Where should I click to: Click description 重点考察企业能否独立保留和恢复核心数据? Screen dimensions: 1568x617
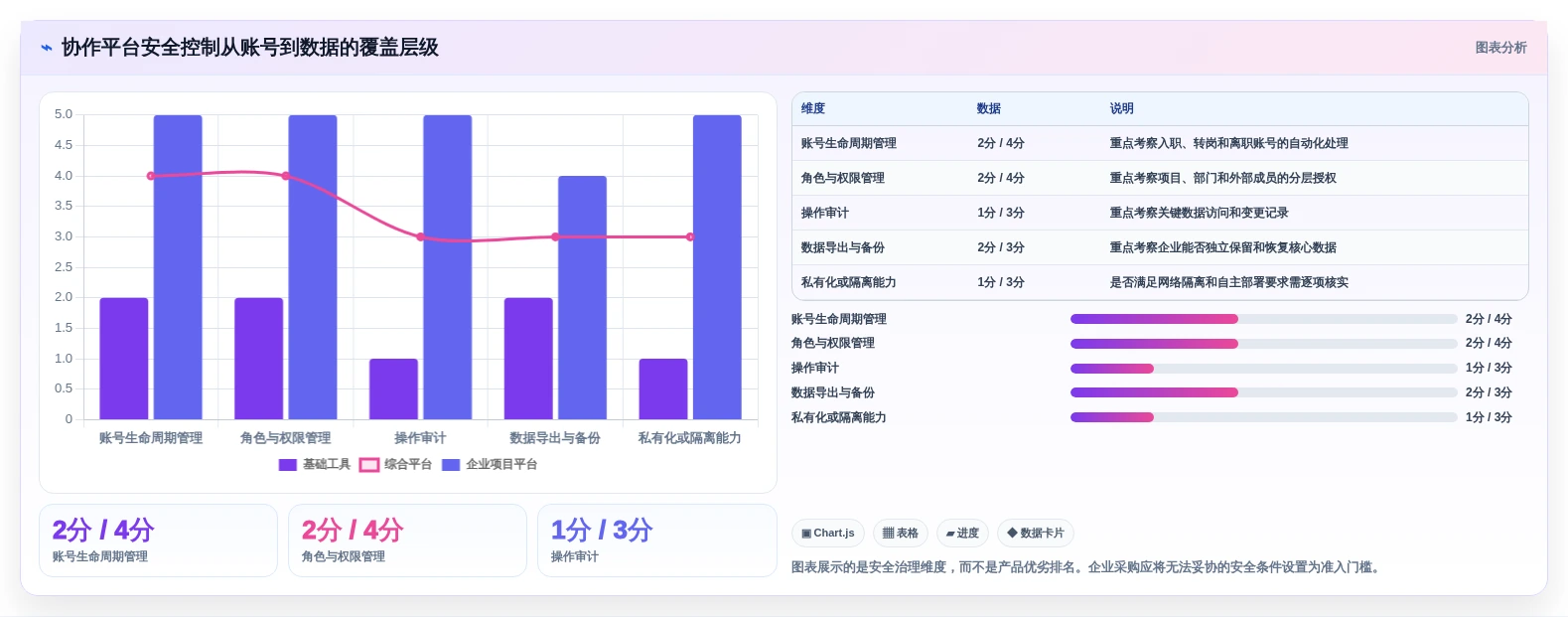1223,248
